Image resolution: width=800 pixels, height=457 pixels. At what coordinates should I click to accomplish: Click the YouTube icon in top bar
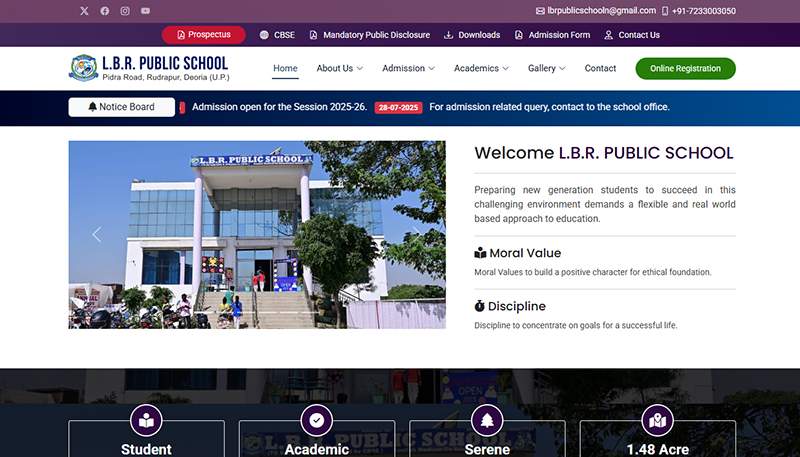coord(146,11)
